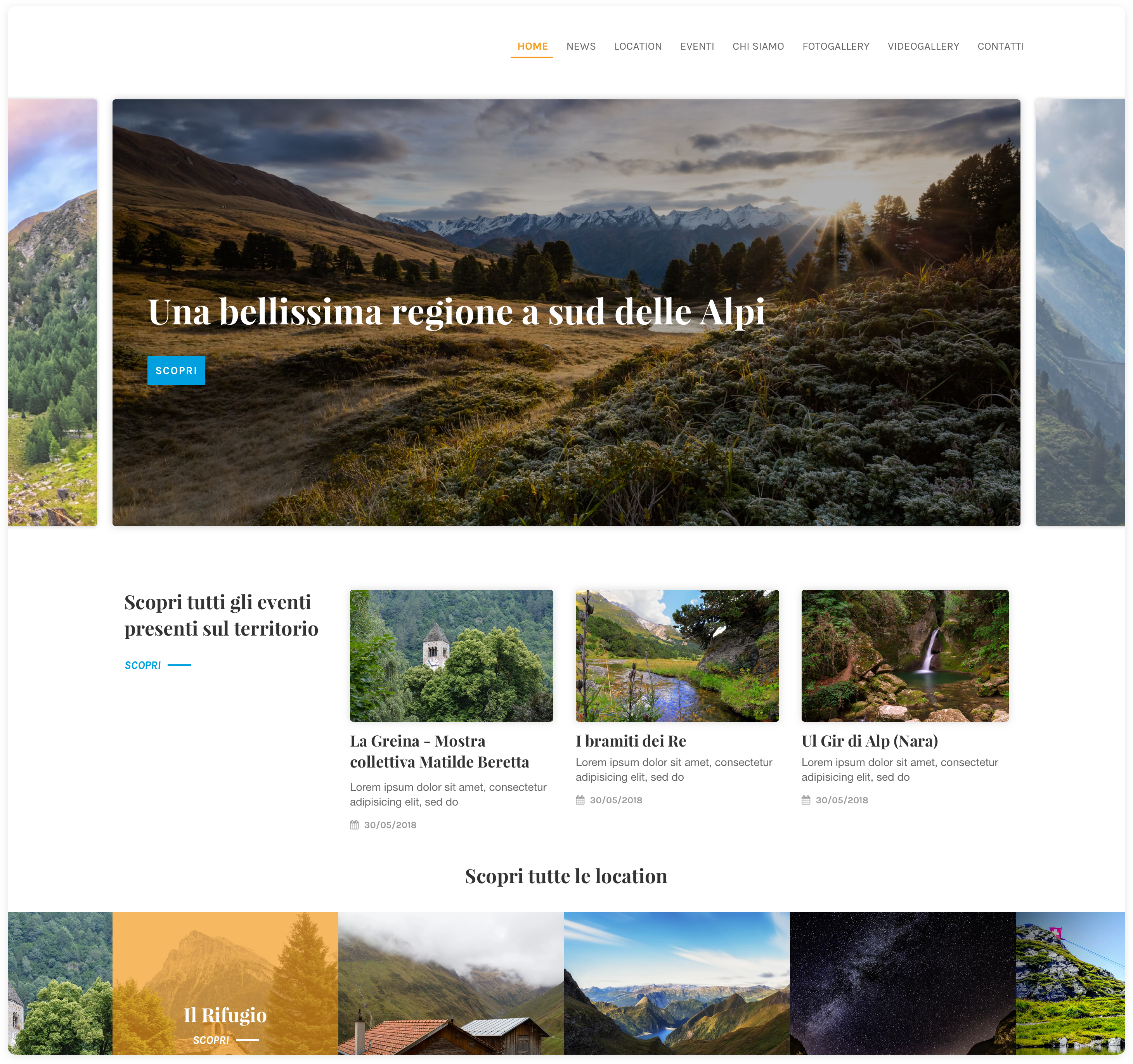Navigate to EVENTI

tap(697, 46)
